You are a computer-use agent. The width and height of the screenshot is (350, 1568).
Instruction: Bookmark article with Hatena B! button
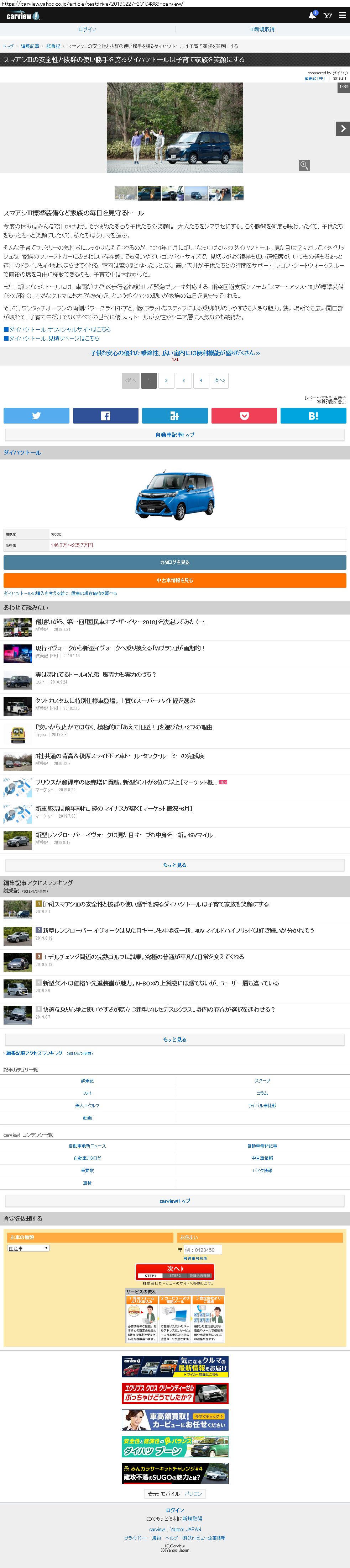coord(313,416)
